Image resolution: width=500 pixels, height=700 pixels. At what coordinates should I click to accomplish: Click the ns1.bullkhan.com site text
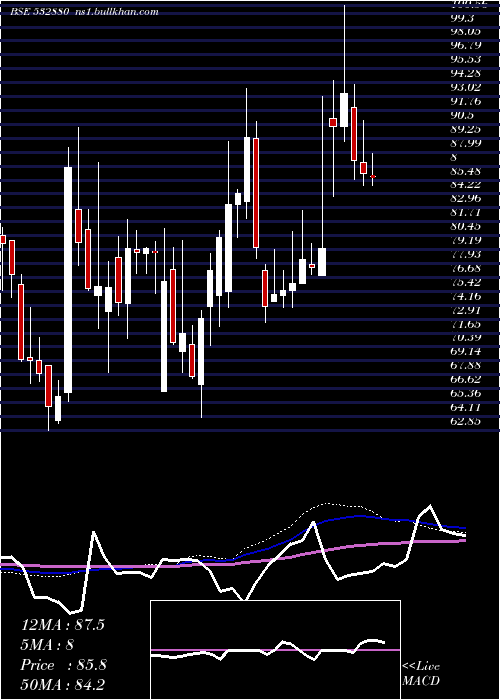point(115,12)
